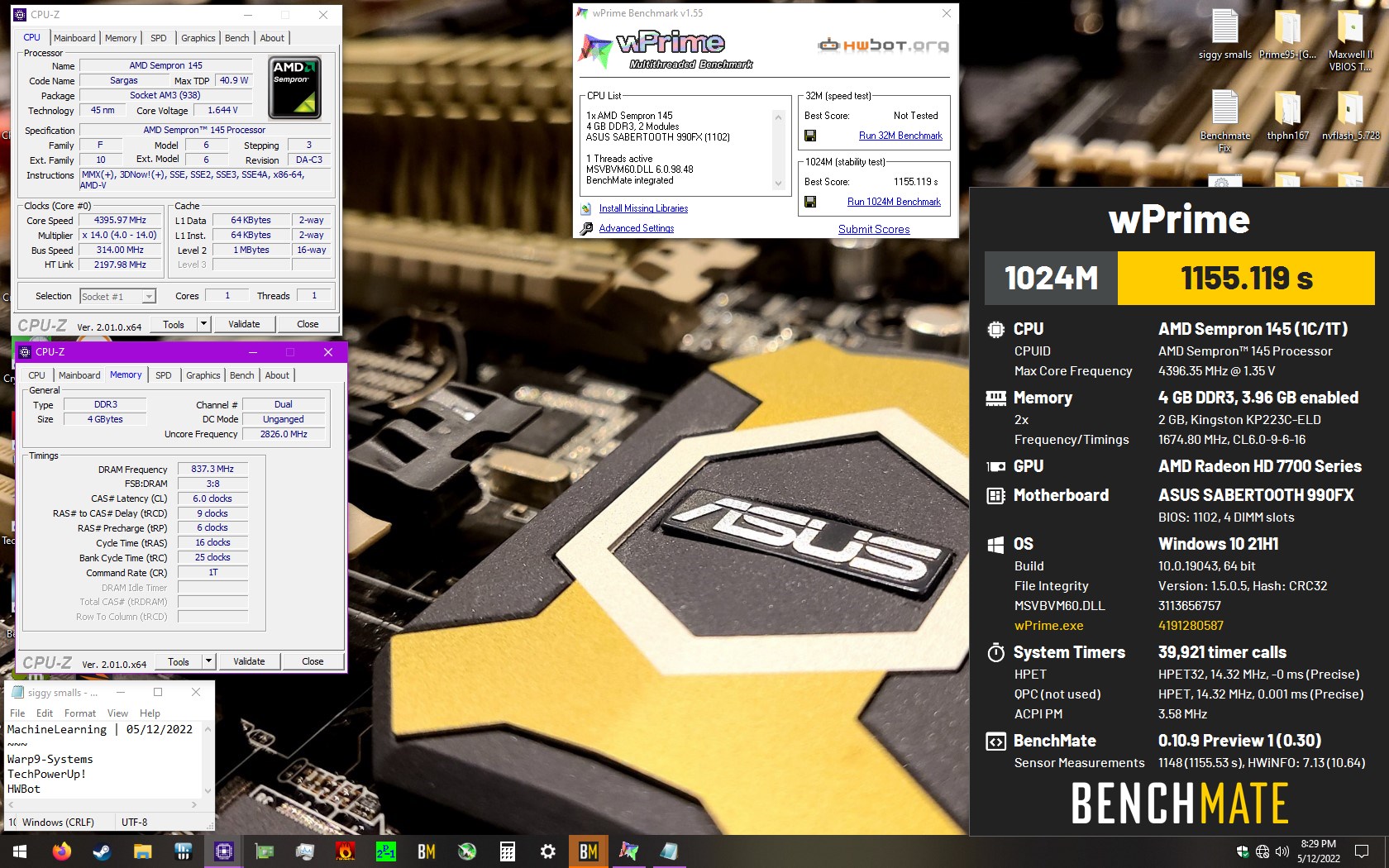Viewport: 1389px width, 868px height.
Task: Open the Windows Start menu
Action: (x=20, y=851)
